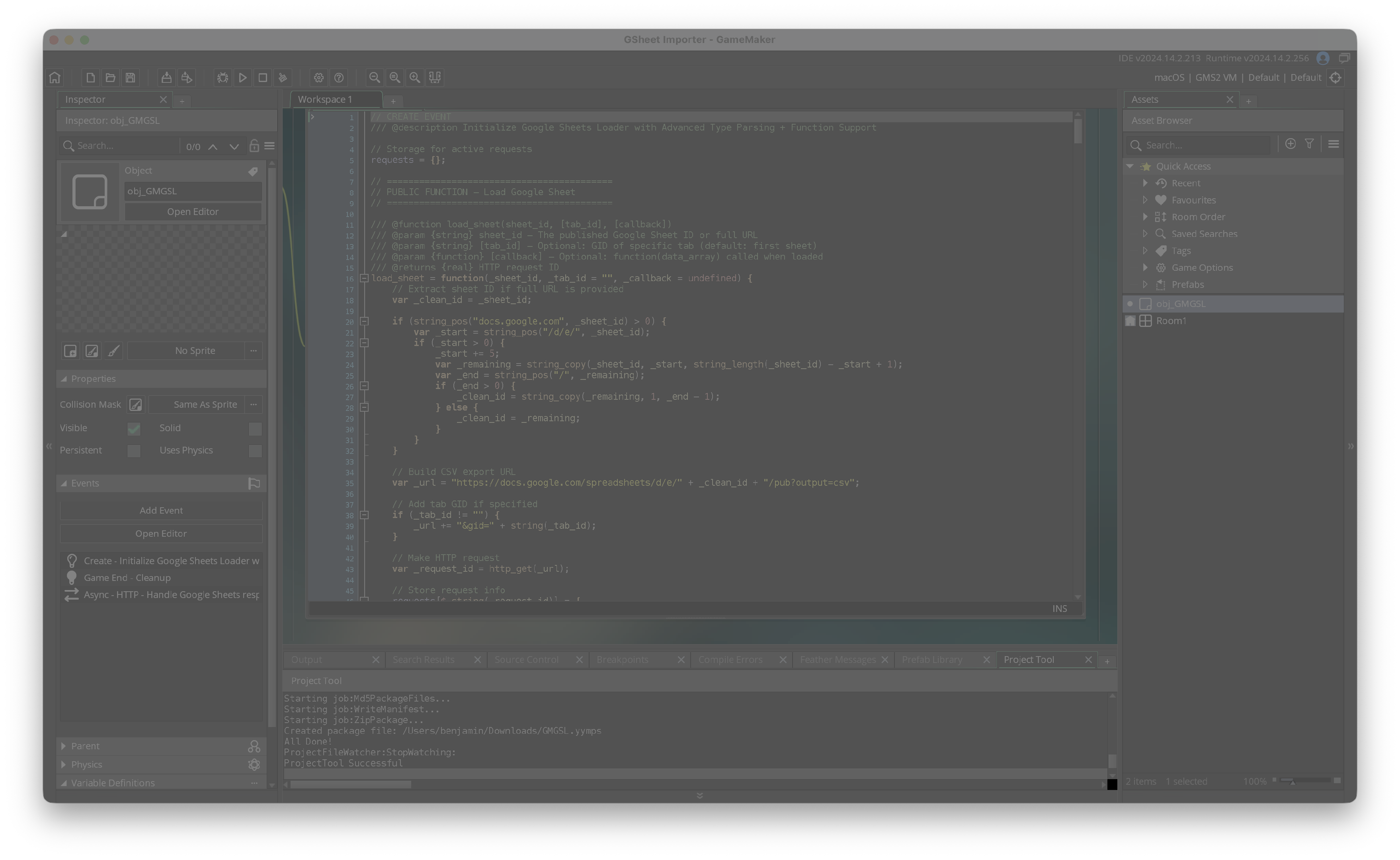
Task: Toggle the Visible checkbox
Action: click(x=134, y=428)
